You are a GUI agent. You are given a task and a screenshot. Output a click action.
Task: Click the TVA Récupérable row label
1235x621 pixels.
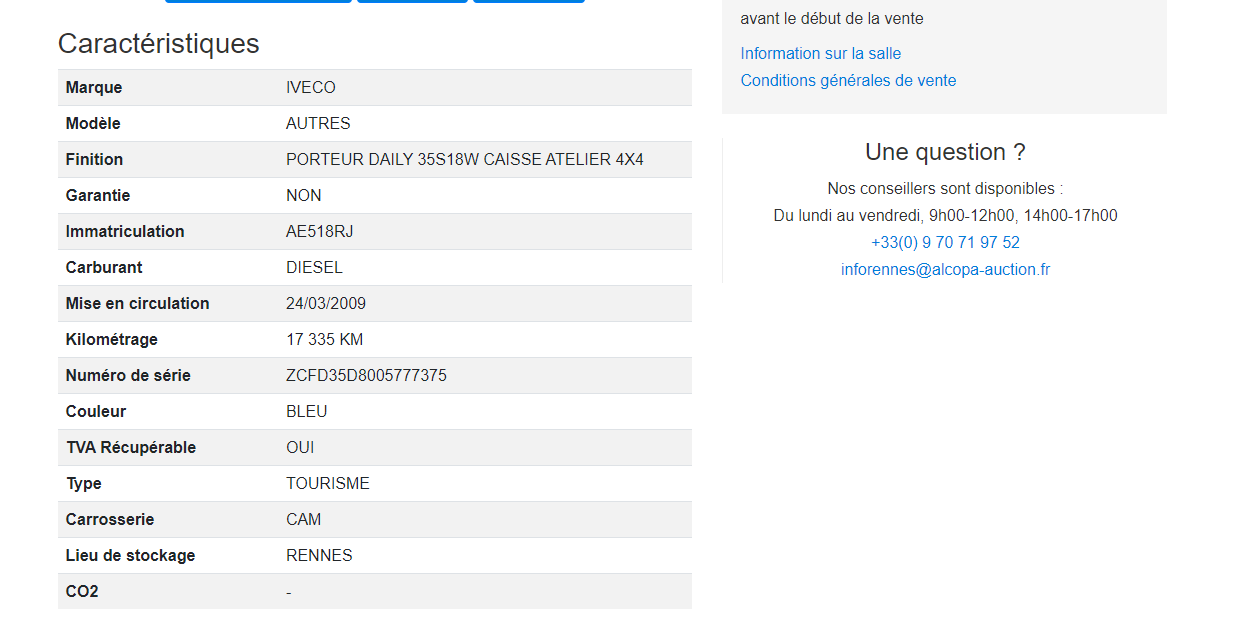(x=131, y=448)
